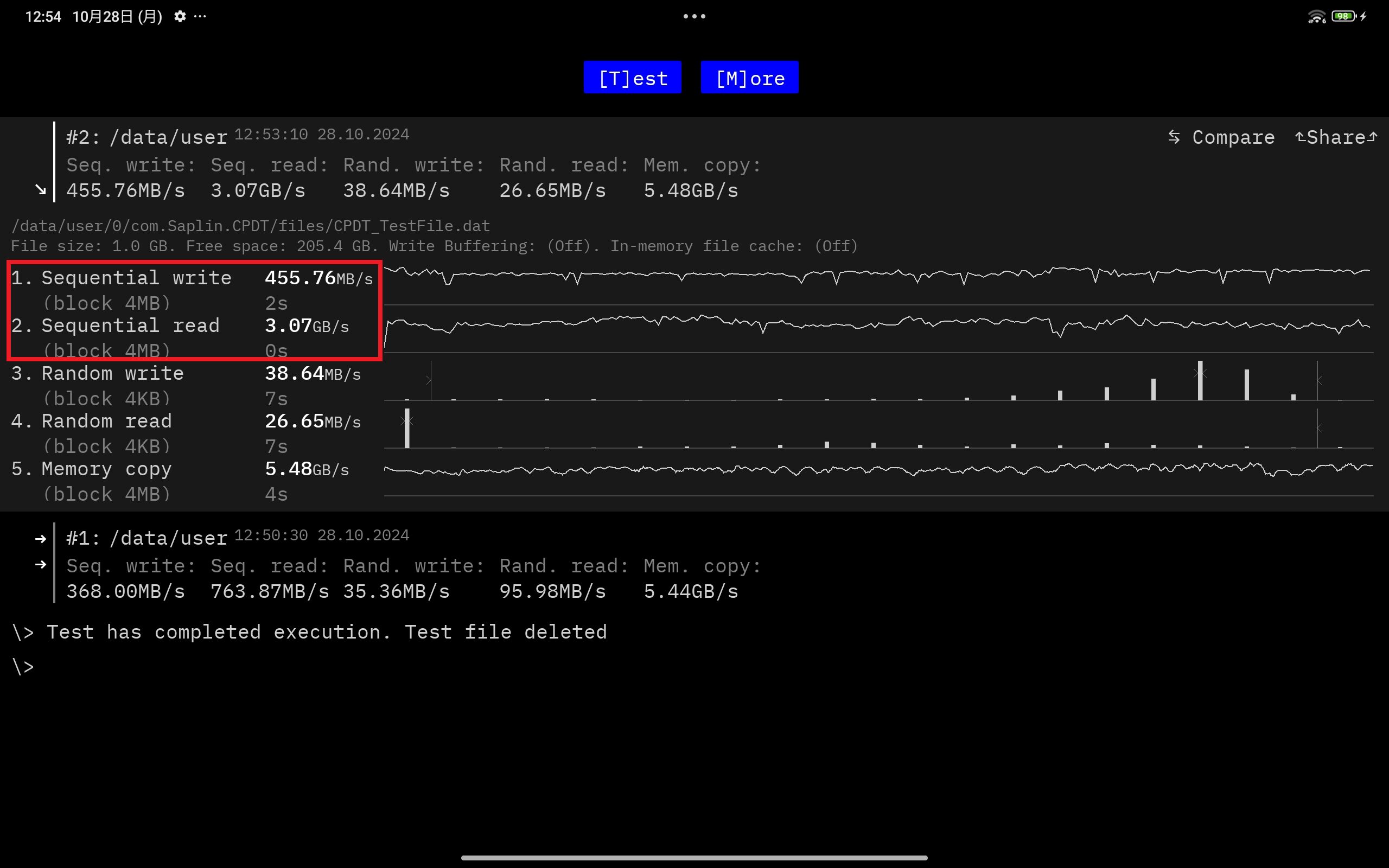Tap the [T]est button

[x=633, y=78]
